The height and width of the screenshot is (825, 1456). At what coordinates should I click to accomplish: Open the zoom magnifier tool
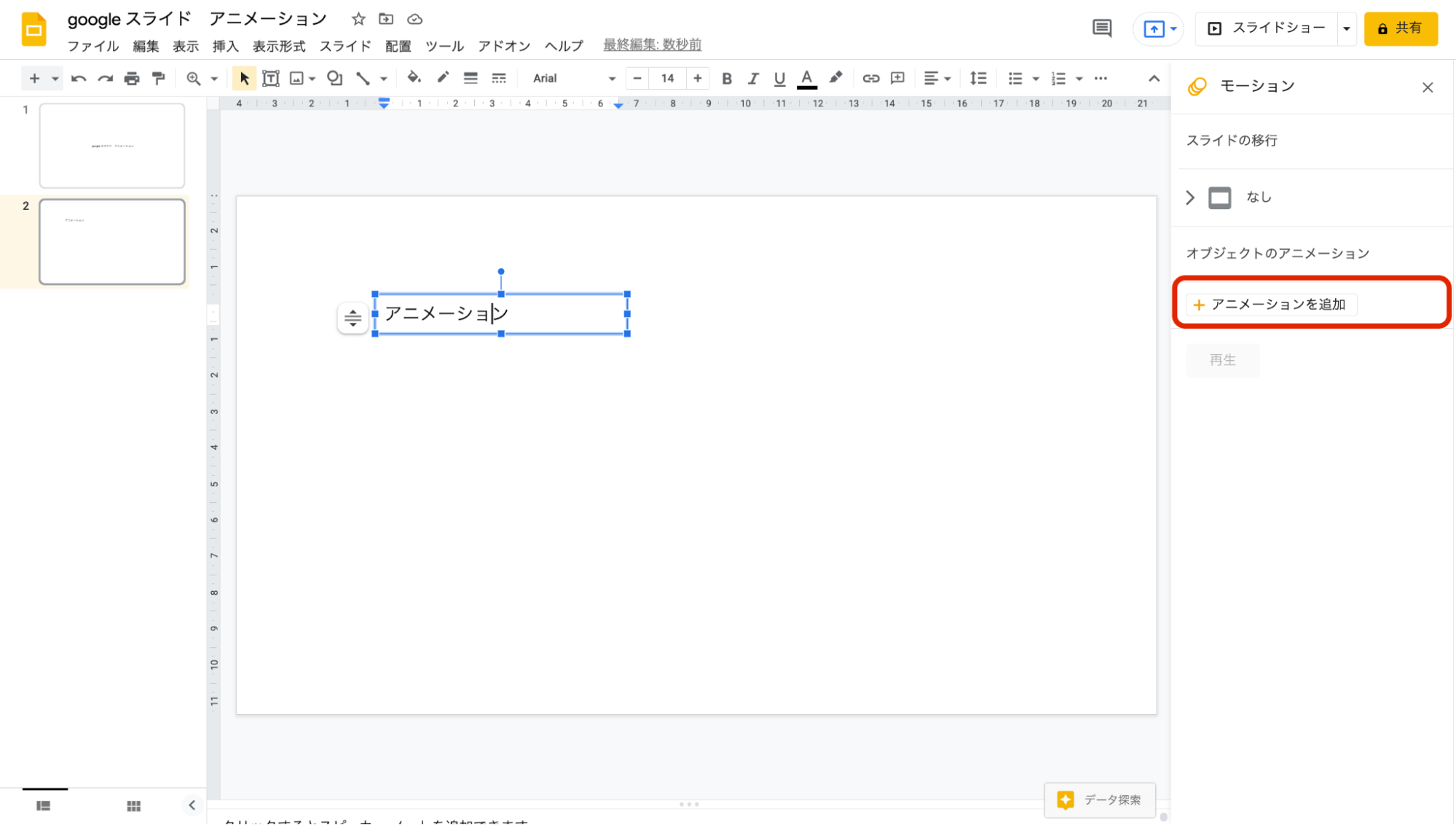pos(193,79)
